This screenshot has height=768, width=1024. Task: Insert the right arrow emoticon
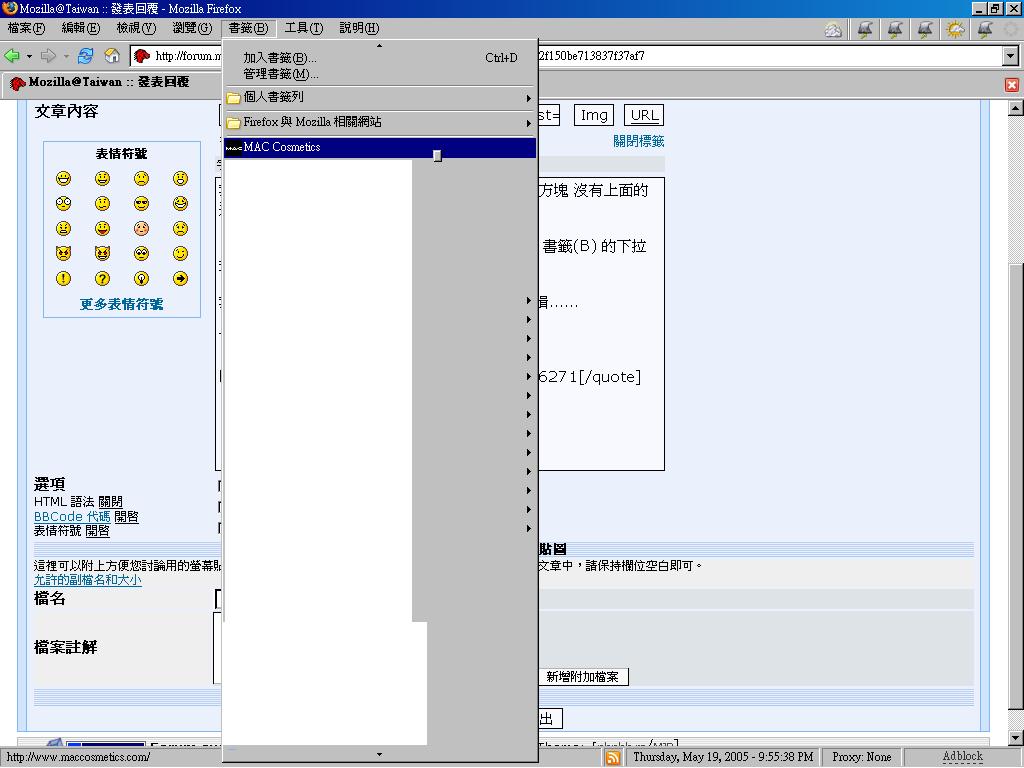tap(180, 279)
